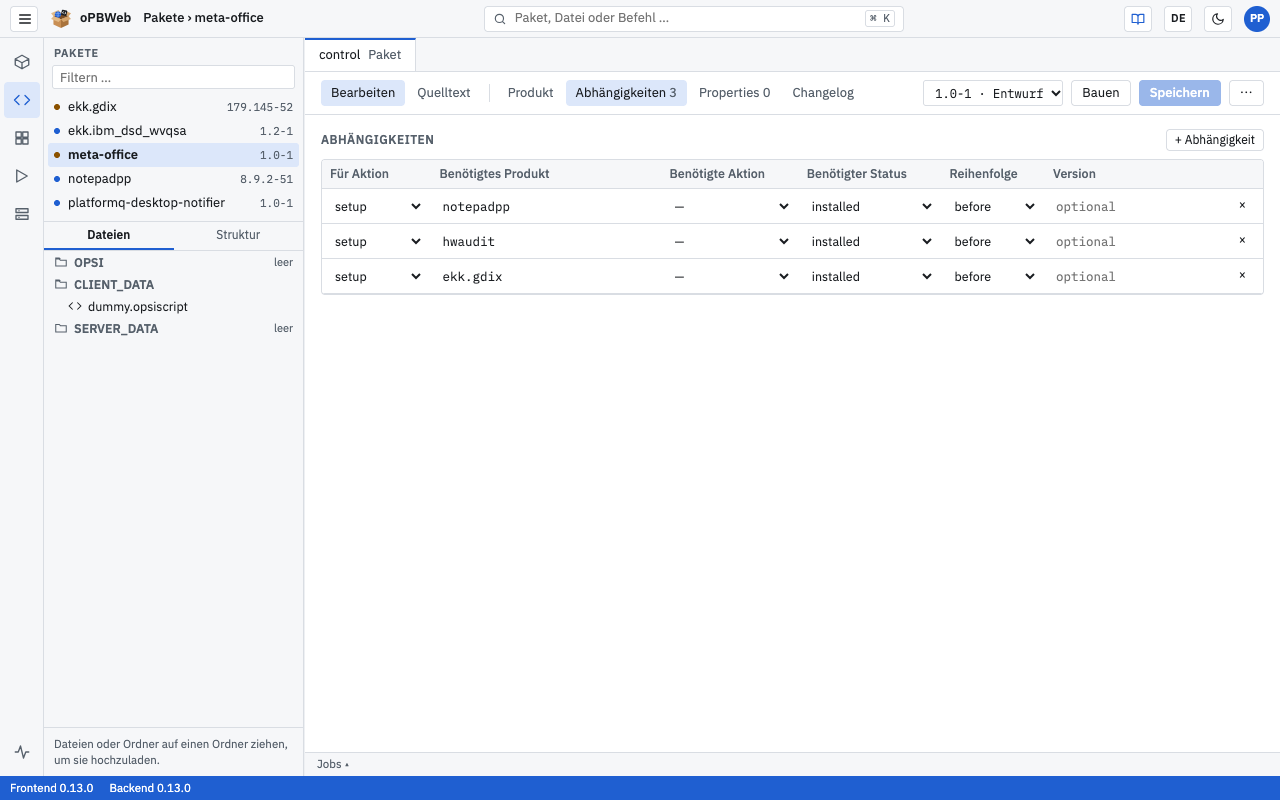1280x800 pixels.
Task: Open the 1.0-1 Entwurf version dropdown
Action: click(993, 93)
